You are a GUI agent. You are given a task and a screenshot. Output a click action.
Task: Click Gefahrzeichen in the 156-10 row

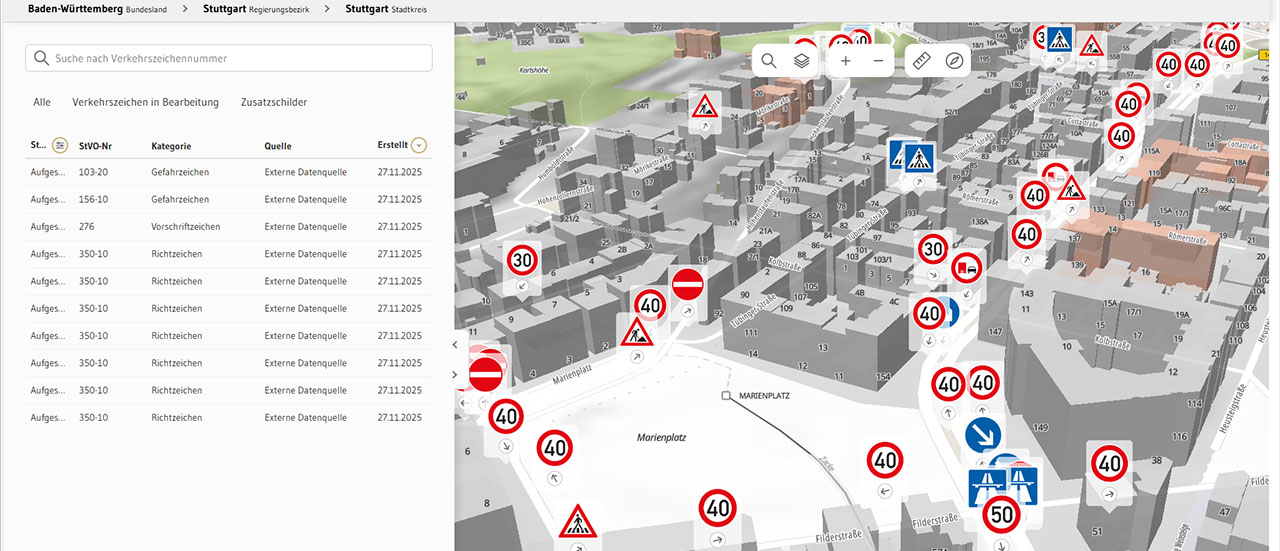click(x=180, y=200)
